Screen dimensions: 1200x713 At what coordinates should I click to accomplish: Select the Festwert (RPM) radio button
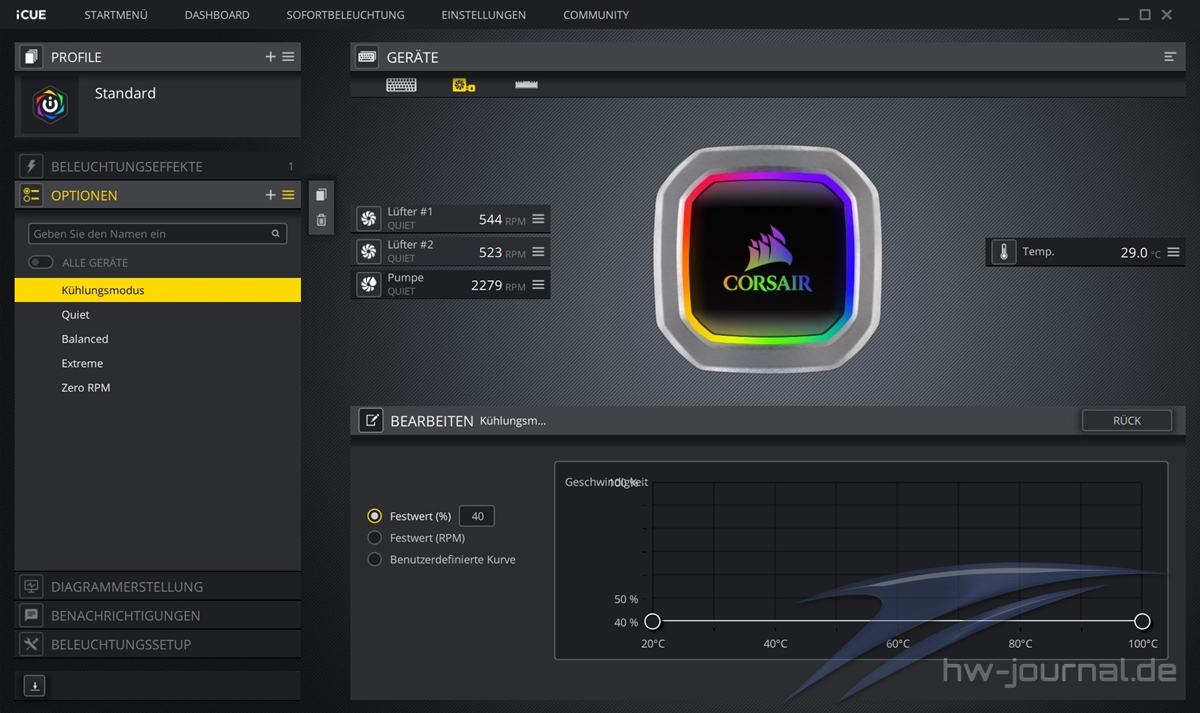click(x=375, y=538)
